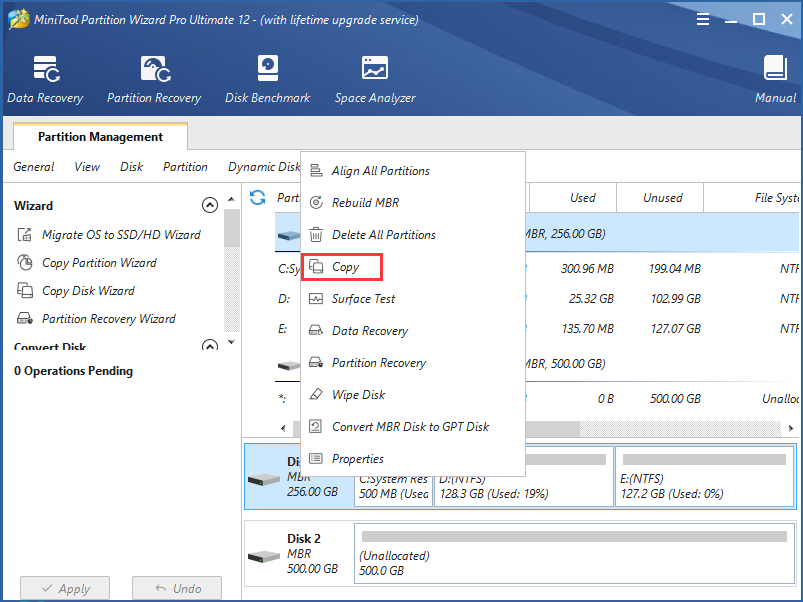This screenshot has width=803, height=602.
Task: Select the Disk 2 unallocated block
Action: pos(574,553)
